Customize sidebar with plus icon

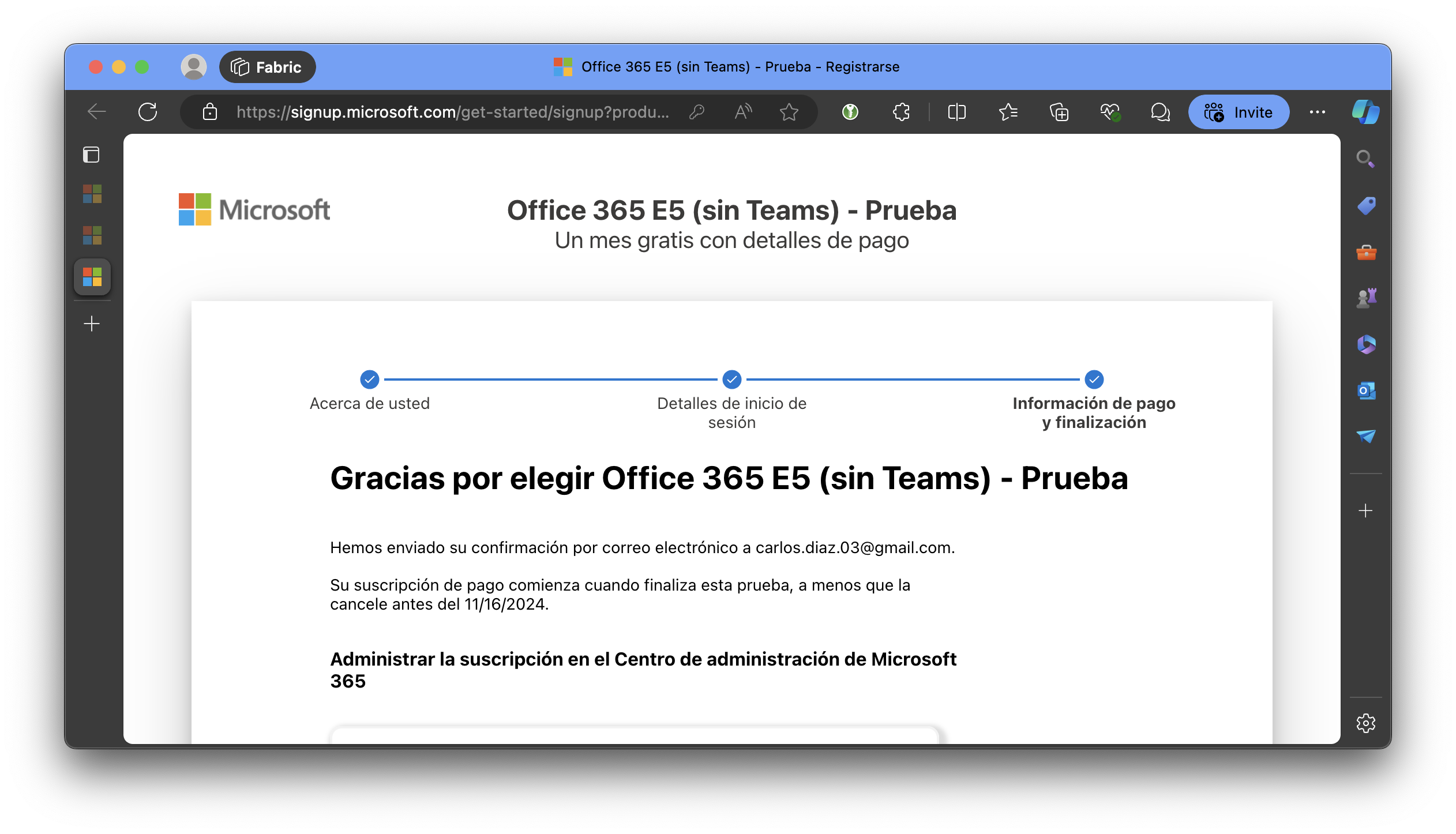point(1365,510)
